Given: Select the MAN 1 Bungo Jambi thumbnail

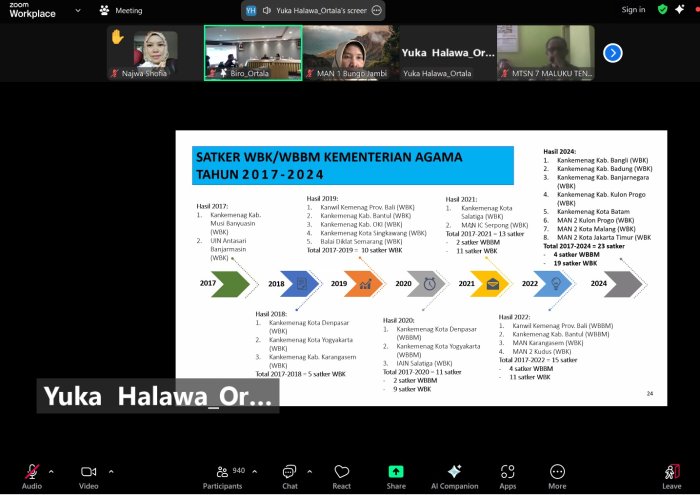Looking at the screenshot, I should pyautogui.click(x=348, y=53).
